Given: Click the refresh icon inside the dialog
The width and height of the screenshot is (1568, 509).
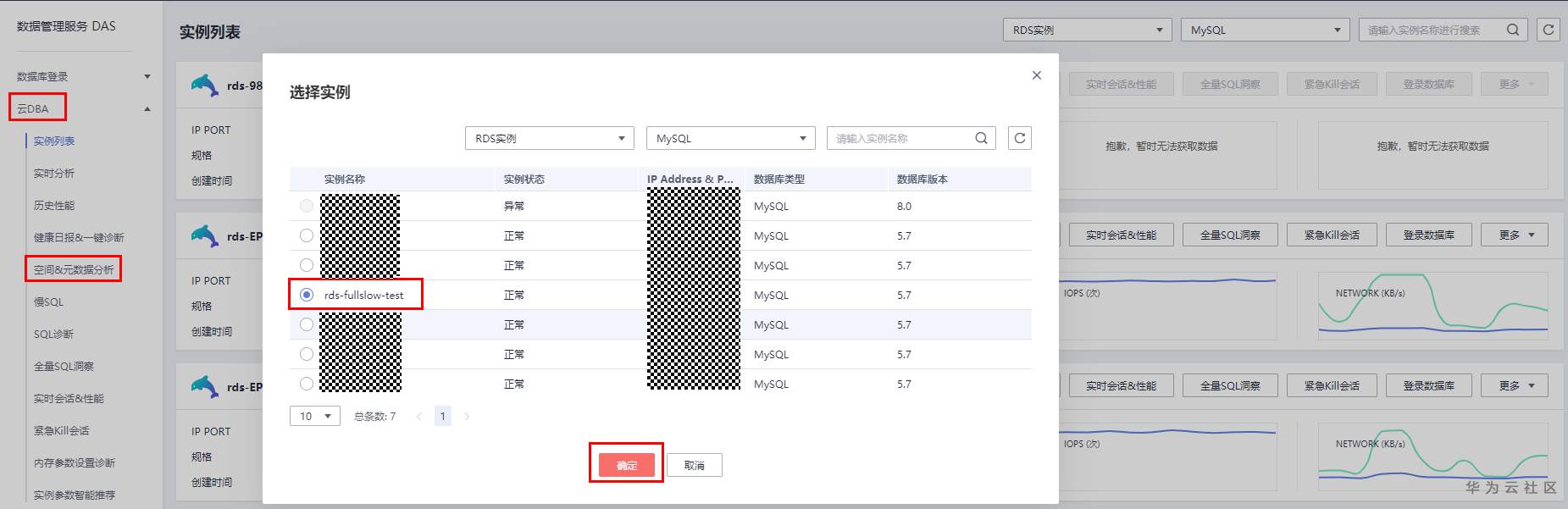Looking at the screenshot, I should (x=1020, y=138).
